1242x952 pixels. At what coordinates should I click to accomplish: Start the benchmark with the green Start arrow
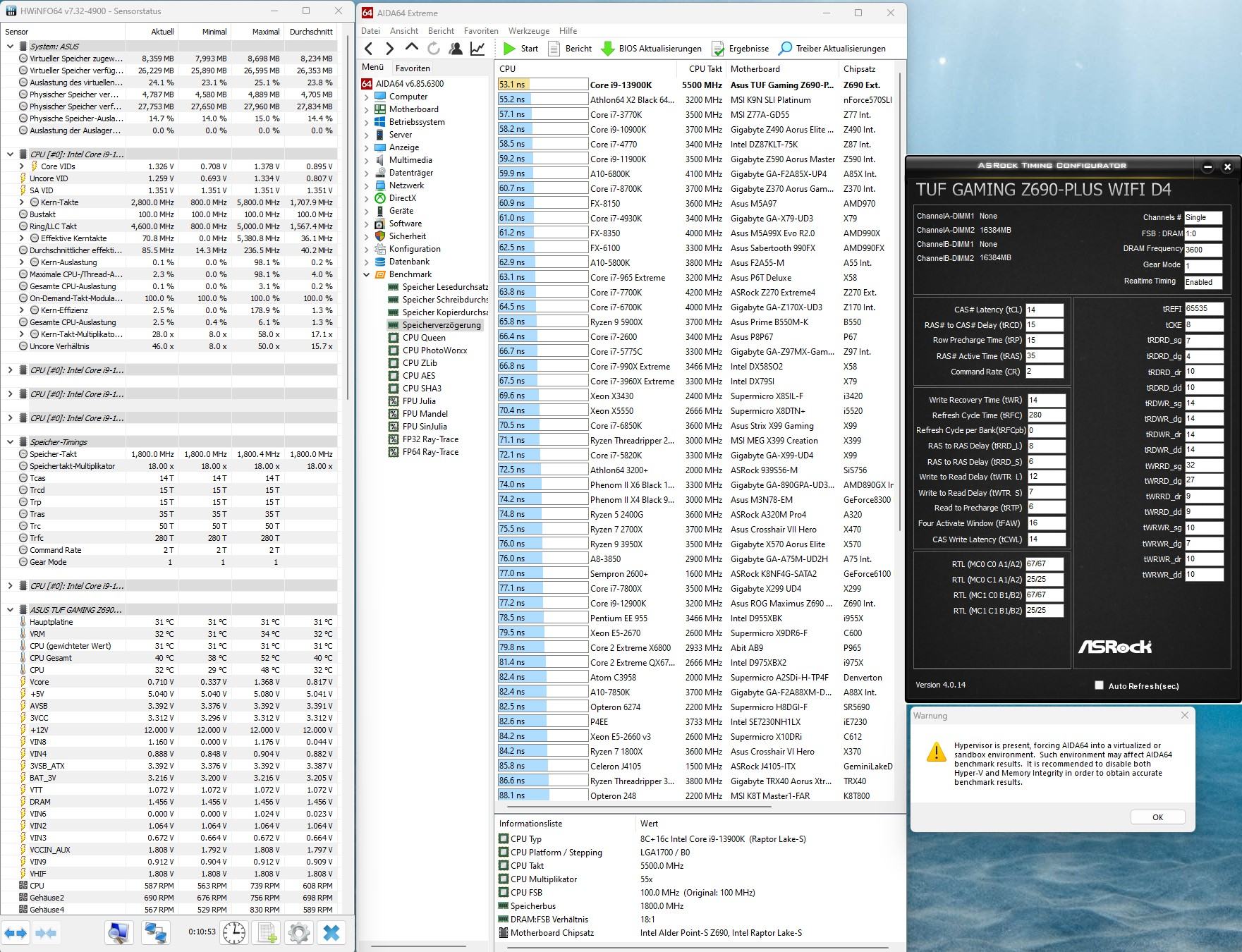pos(520,49)
